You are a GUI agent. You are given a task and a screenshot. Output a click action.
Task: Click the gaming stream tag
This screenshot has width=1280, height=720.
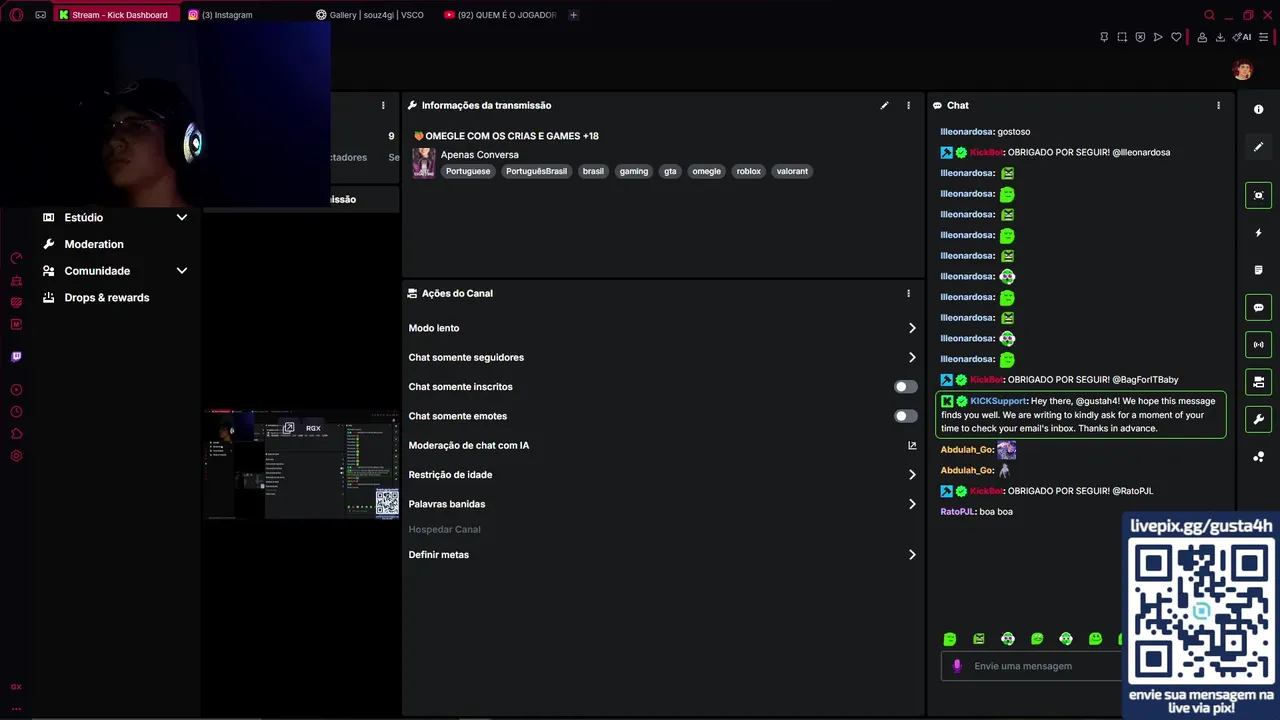tap(634, 171)
